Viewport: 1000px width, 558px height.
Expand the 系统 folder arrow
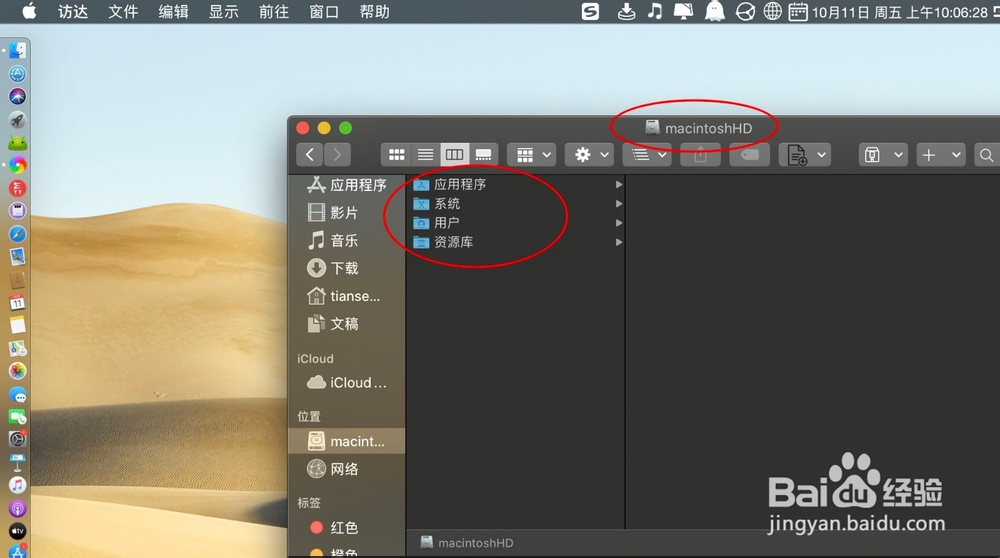(619, 203)
